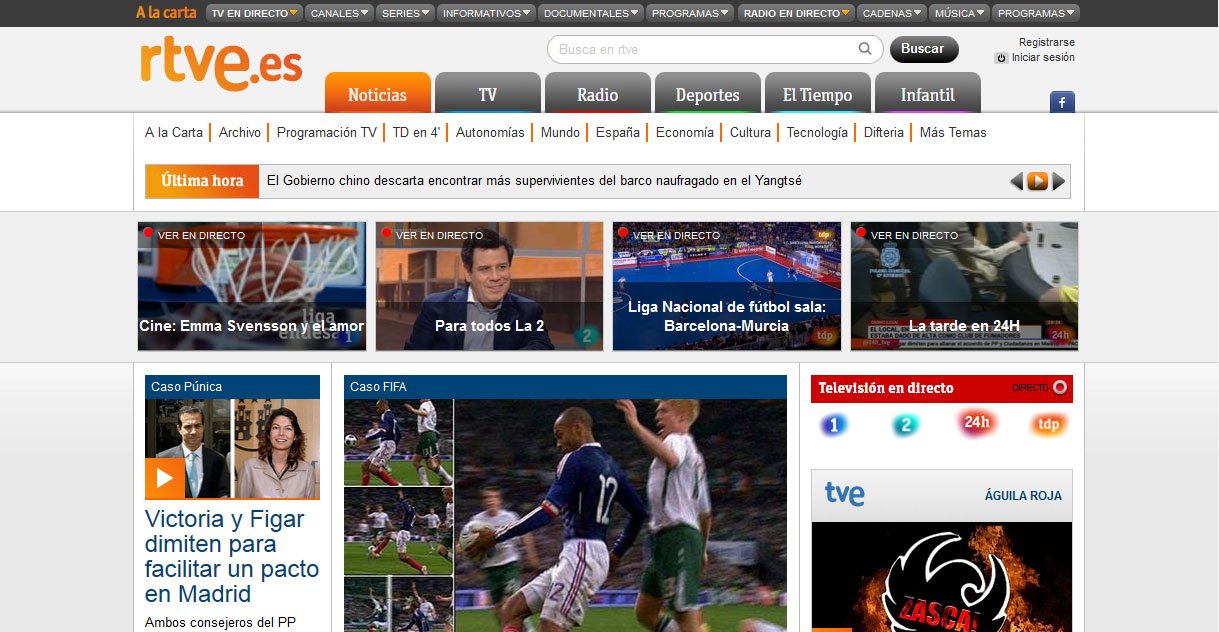Open the INFORMATIVOS dropdown
The height and width of the screenshot is (632, 1219).
[x=486, y=13]
